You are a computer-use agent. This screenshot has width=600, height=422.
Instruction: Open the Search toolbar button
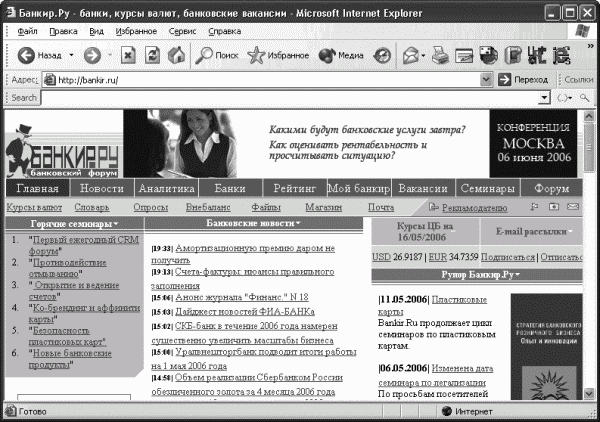coord(217,55)
